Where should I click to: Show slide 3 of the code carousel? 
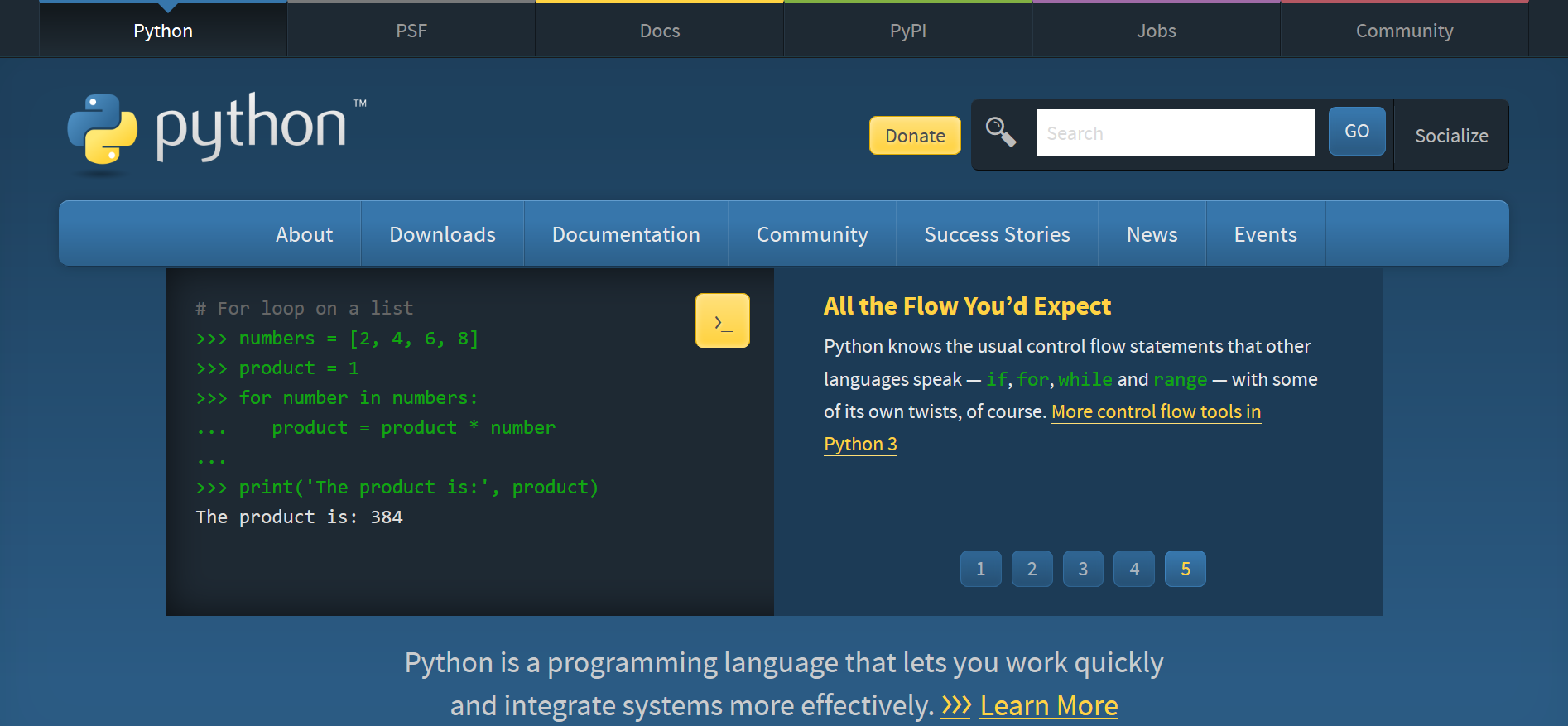(1083, 569)
